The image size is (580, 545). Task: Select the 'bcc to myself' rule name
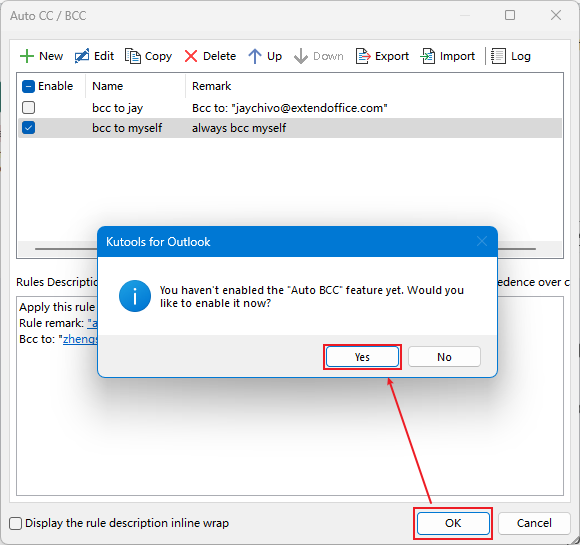[127, 128]
